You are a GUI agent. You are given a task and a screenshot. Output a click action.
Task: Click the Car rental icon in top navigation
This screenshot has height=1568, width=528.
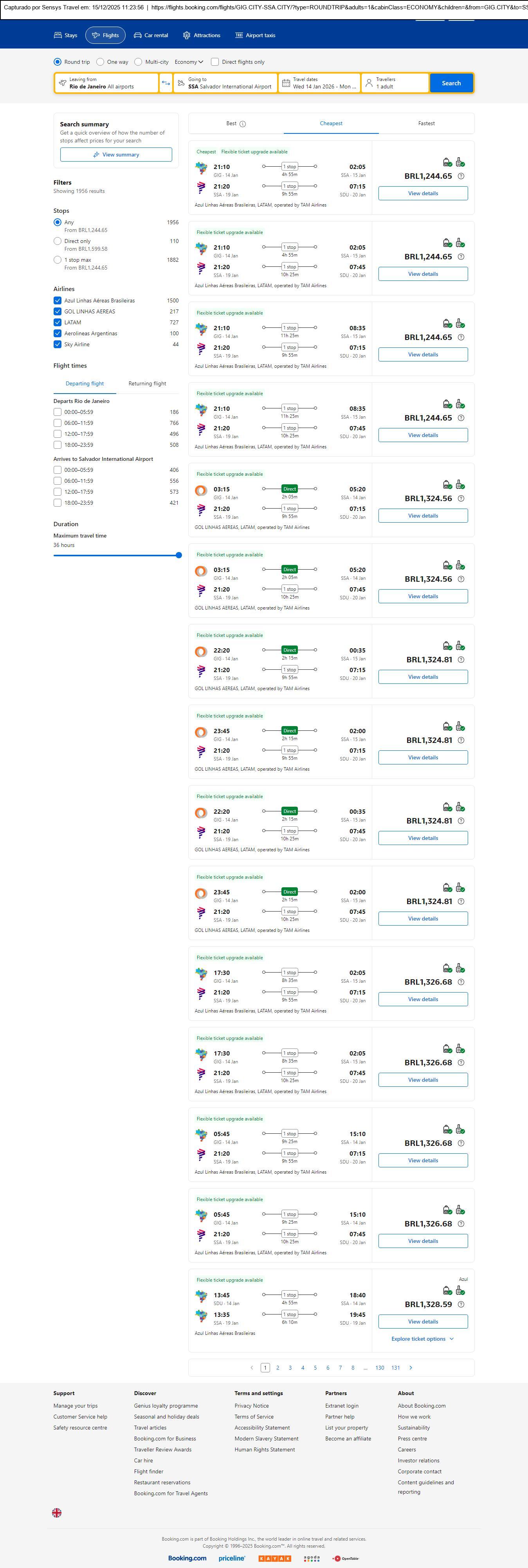coord(138,35)
